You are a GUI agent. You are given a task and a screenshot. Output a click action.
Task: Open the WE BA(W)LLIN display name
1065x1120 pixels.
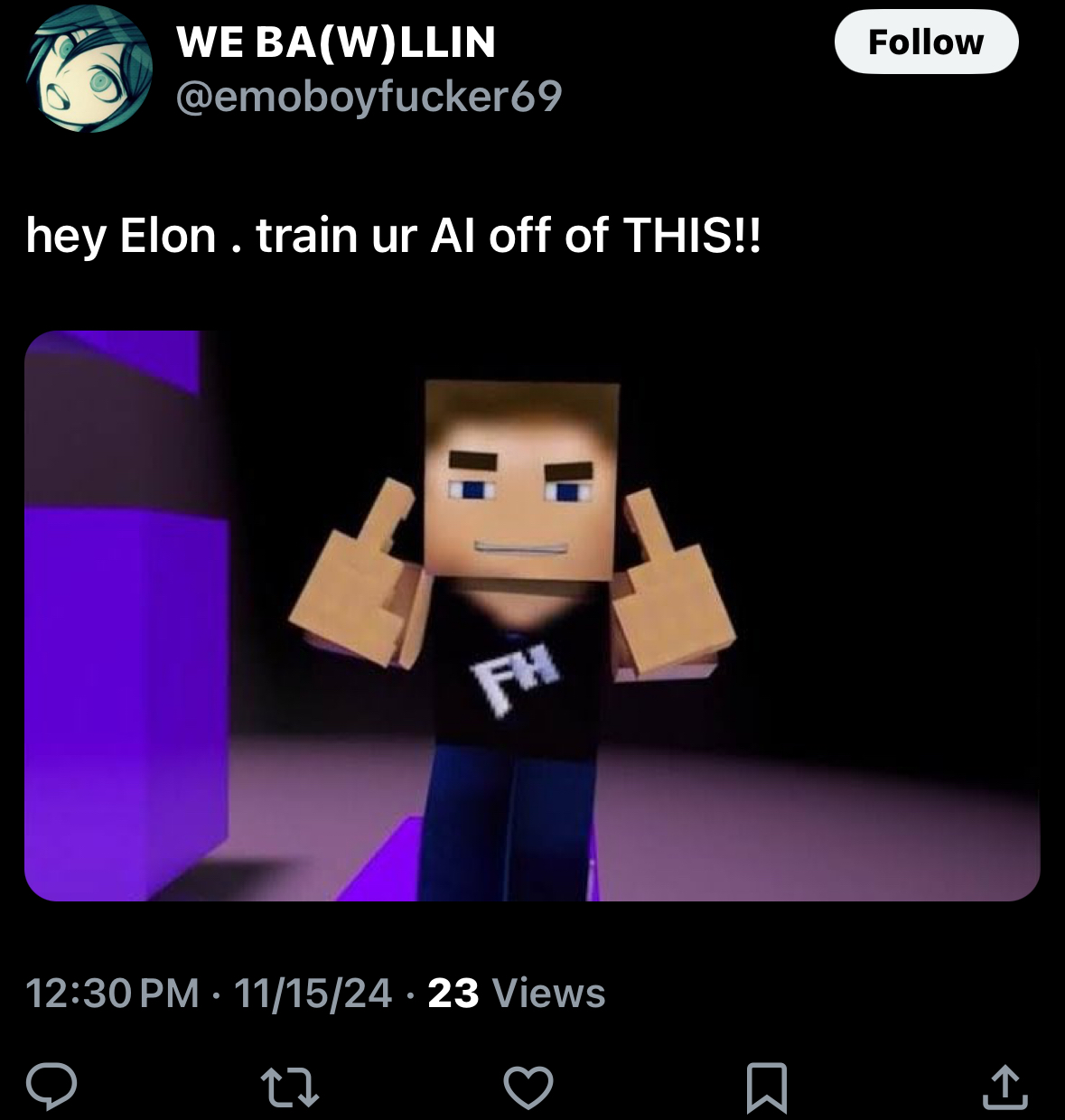pyautogui.click(x=336, y=42)
